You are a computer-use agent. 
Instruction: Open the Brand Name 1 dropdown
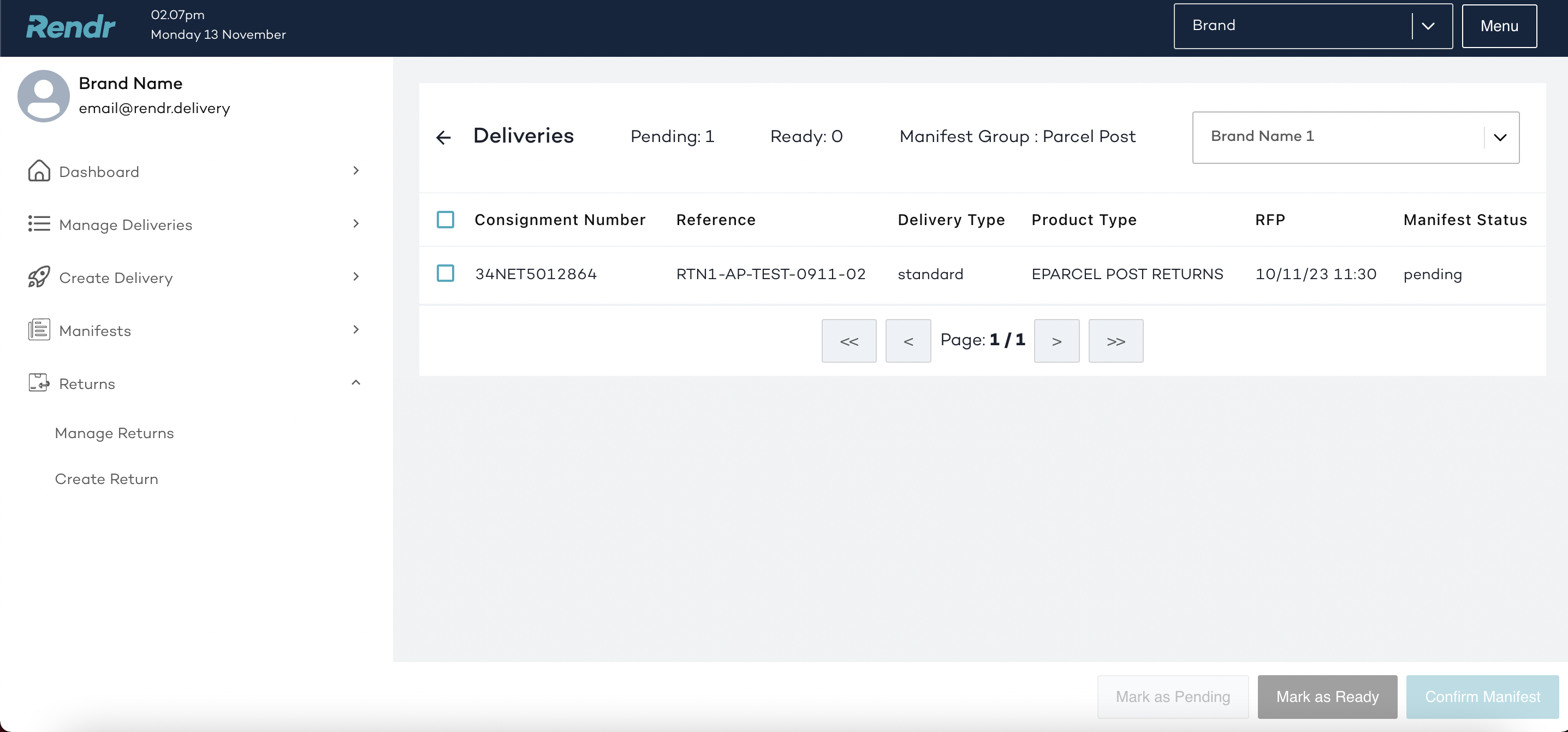click(x=1356, y=137)
